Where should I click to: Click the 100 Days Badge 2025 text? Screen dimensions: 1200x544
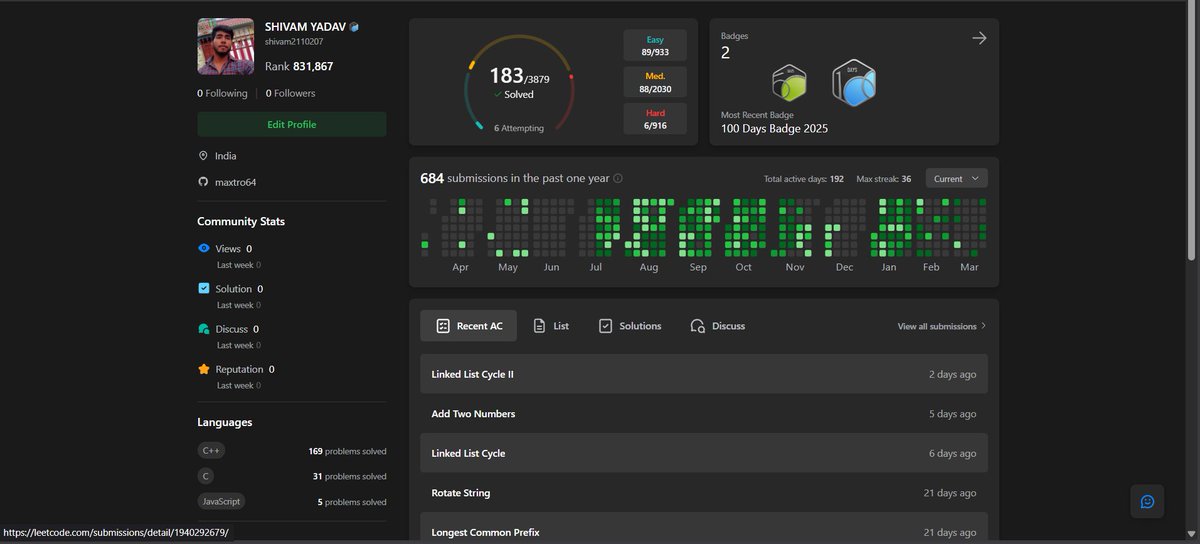point(774,129)
